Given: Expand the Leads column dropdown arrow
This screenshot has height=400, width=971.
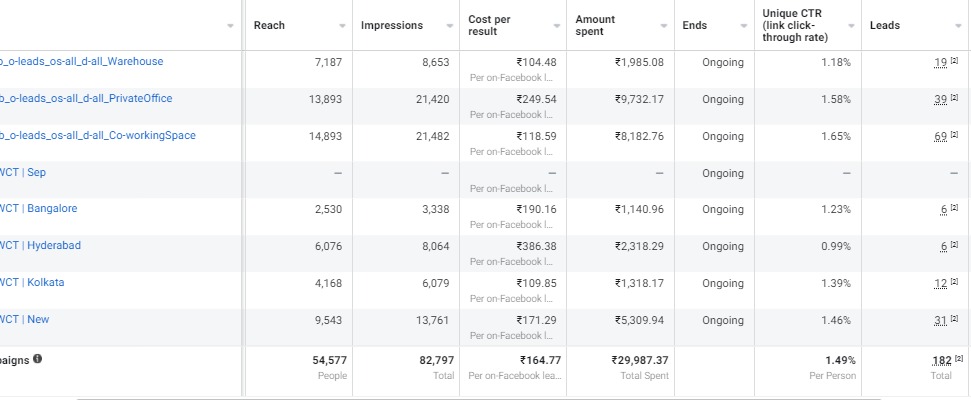Looking at the screenshot, I should [960, 25].
